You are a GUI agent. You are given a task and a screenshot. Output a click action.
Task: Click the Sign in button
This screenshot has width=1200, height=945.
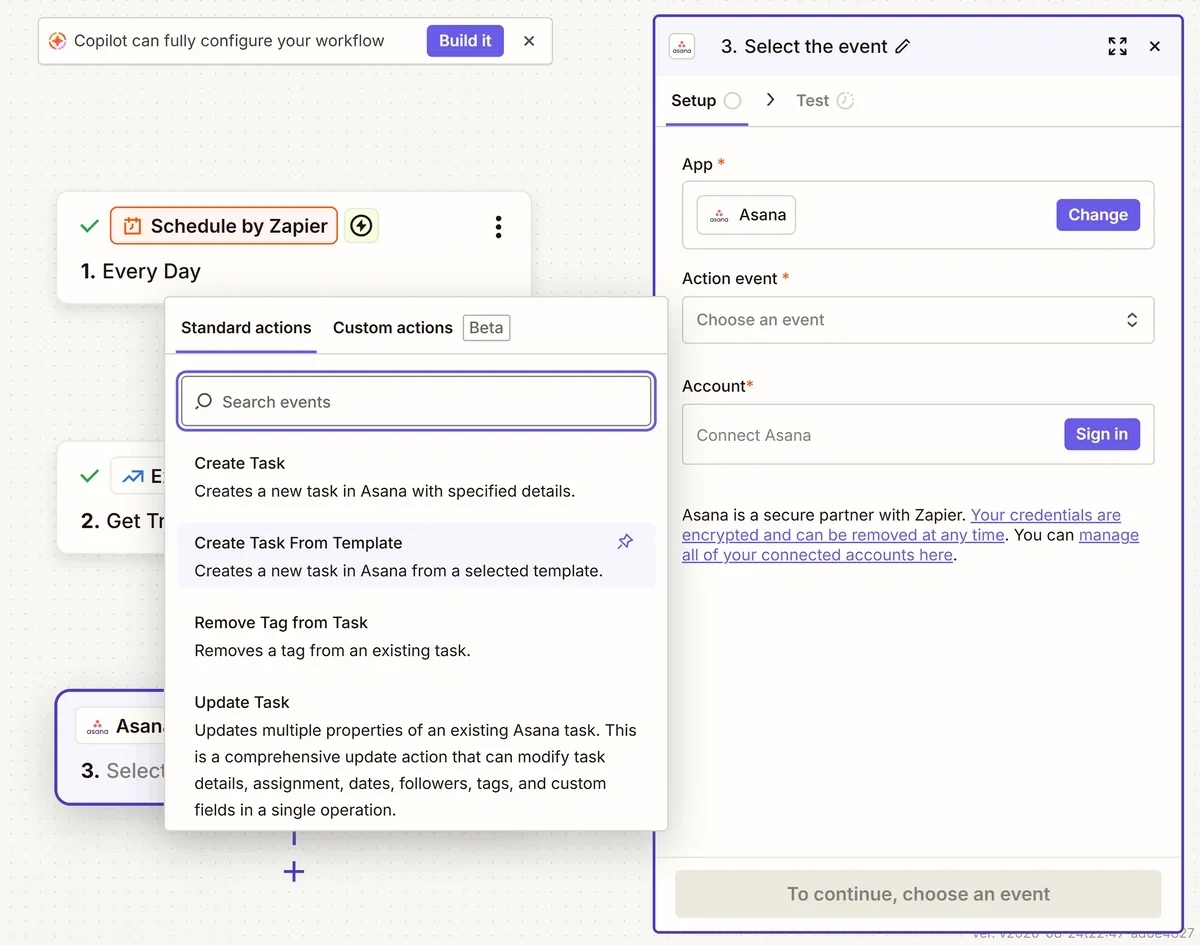(x=1102, y=434)
